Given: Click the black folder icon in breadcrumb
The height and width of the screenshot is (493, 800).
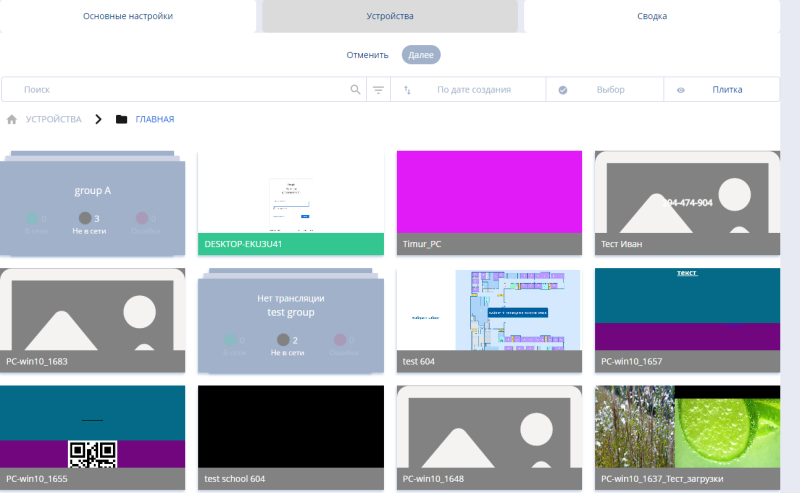Looking at the screenshot, I should tap(121, 119).
